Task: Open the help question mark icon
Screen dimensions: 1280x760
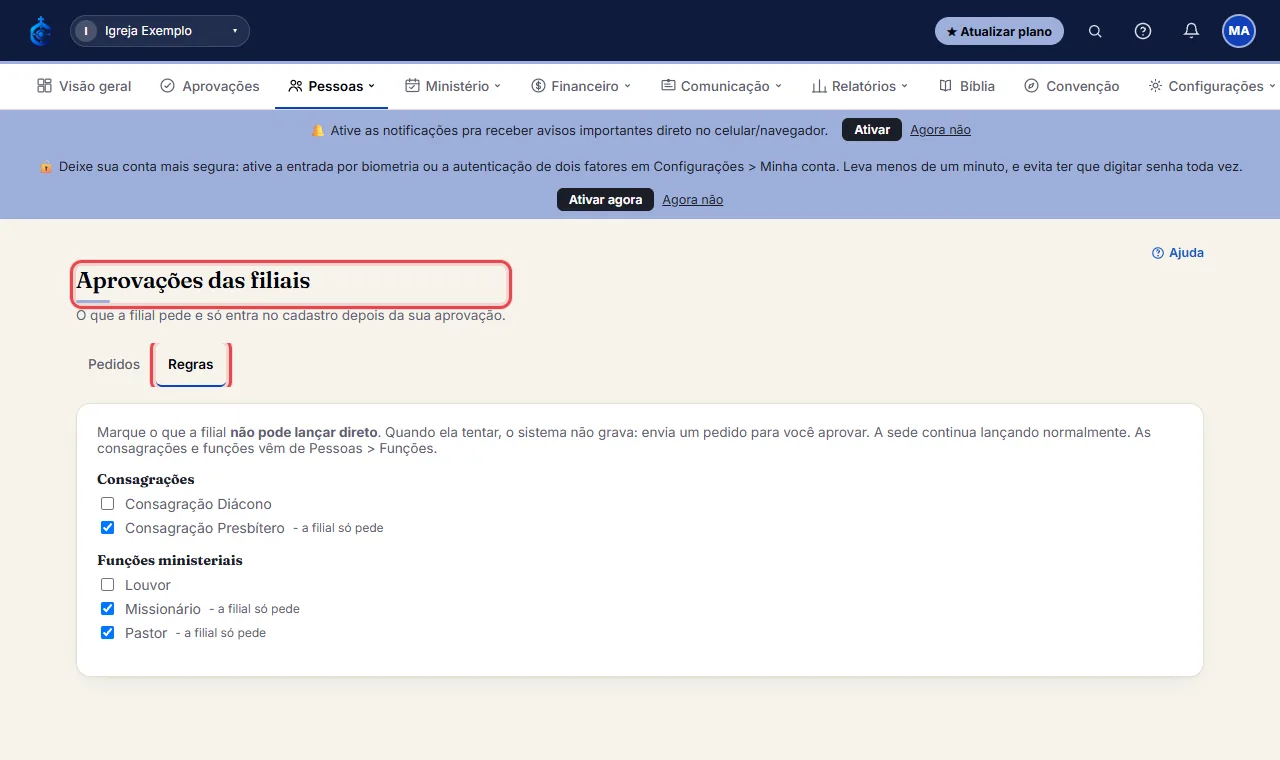Action: pos(1143,31)
